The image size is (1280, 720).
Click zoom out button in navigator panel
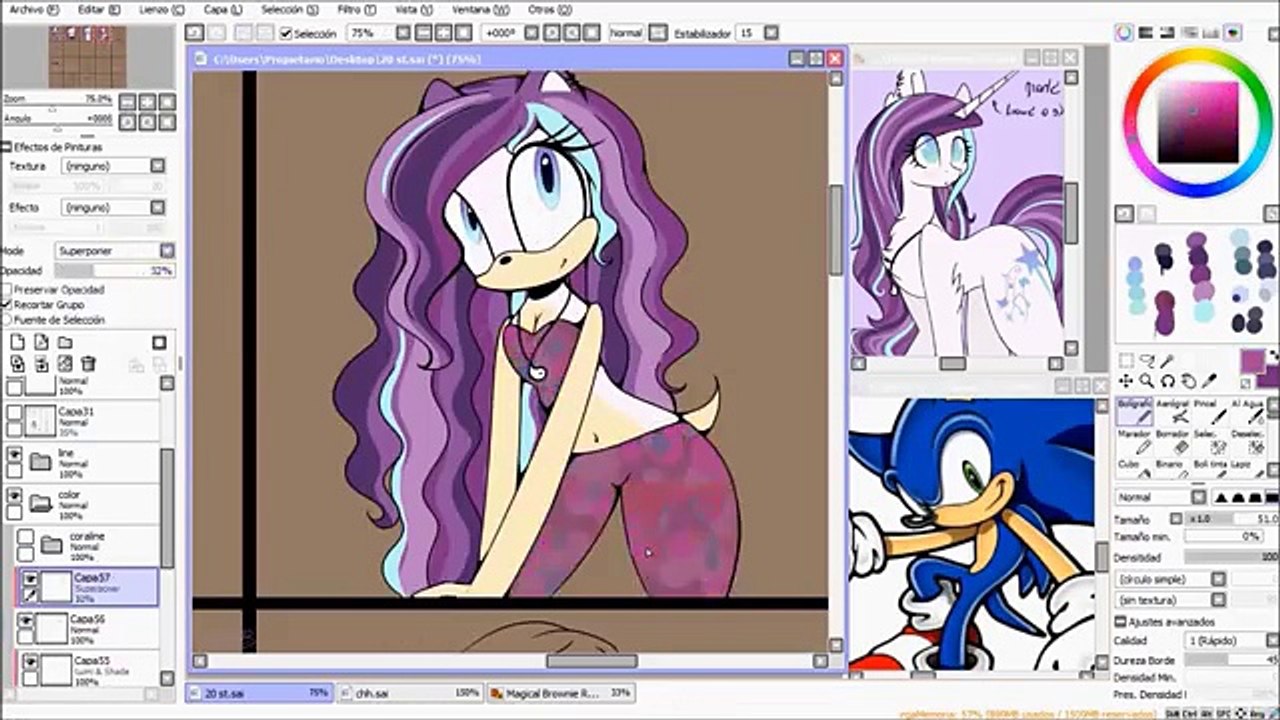127,101
